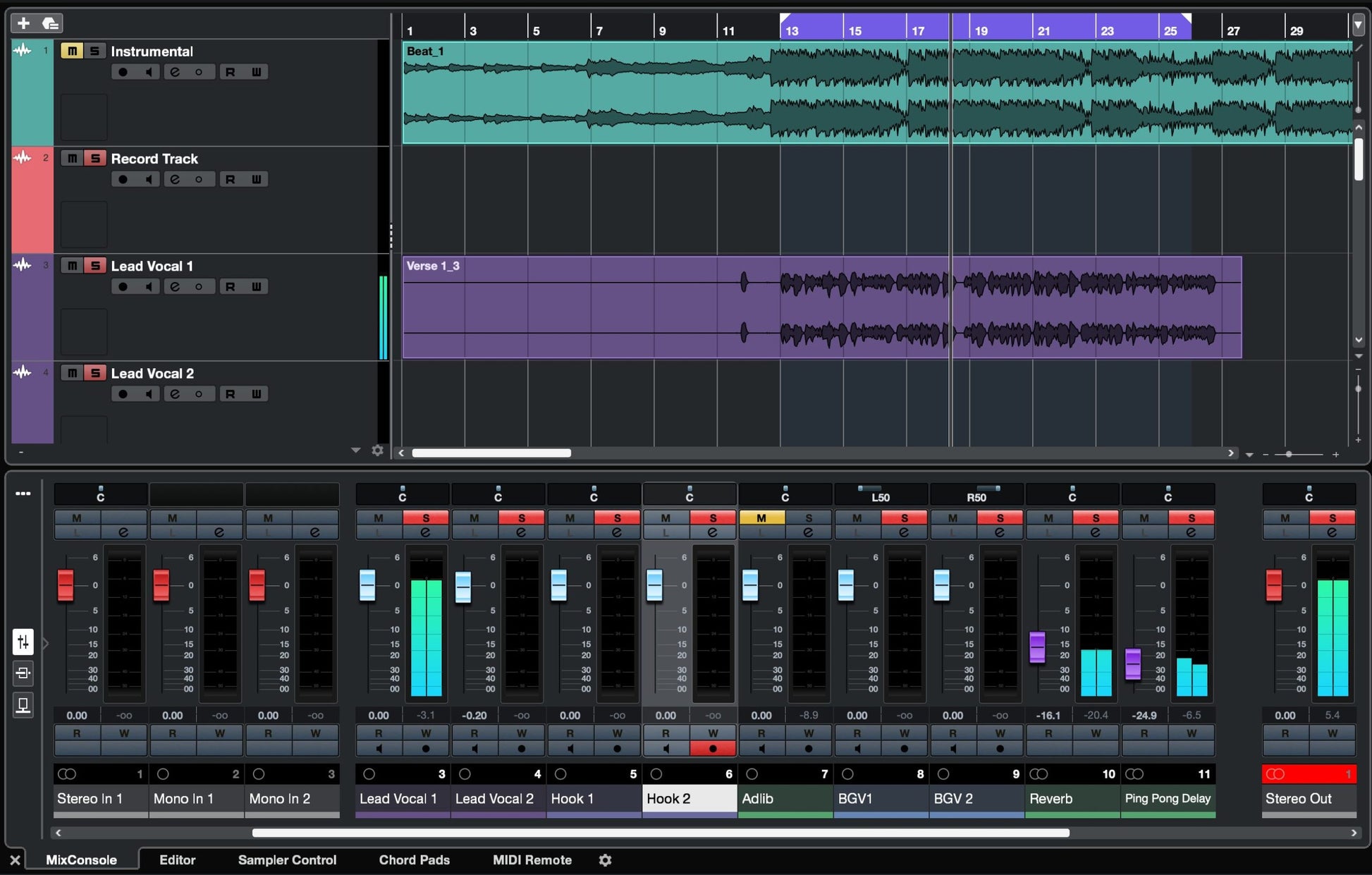Open the Chord Pads tab
The width and height of the screenshot is (1372, 875).
pos(414,859)
